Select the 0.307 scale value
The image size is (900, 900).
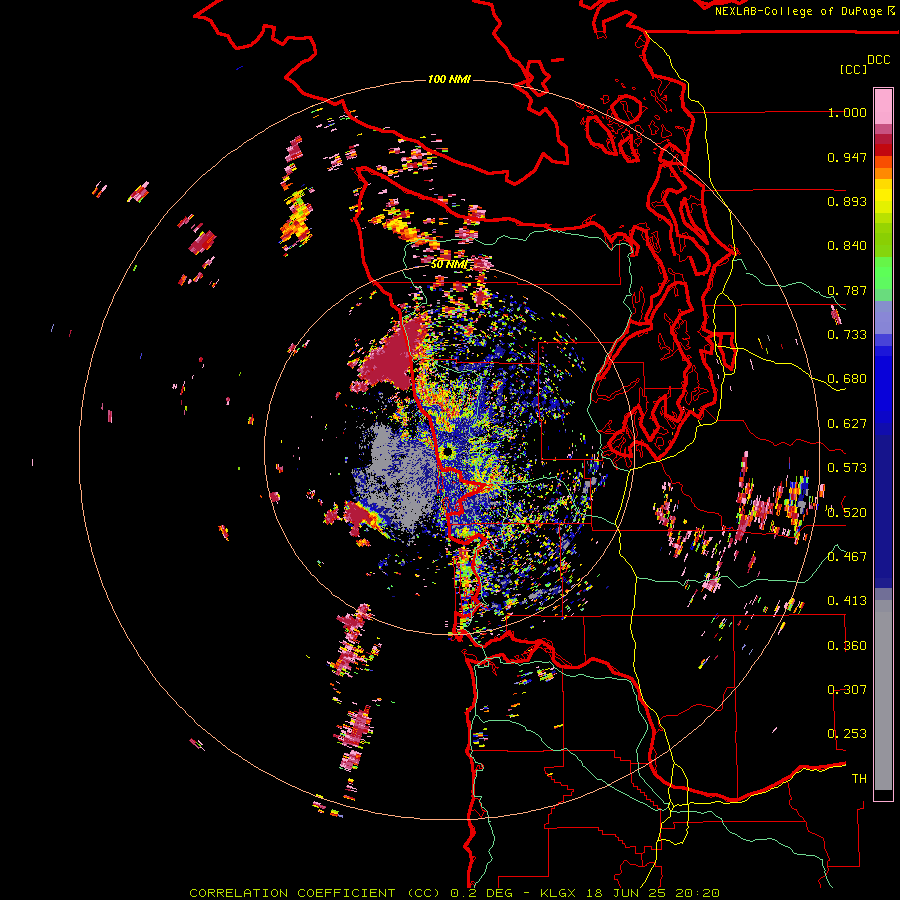tap(847, 690)
